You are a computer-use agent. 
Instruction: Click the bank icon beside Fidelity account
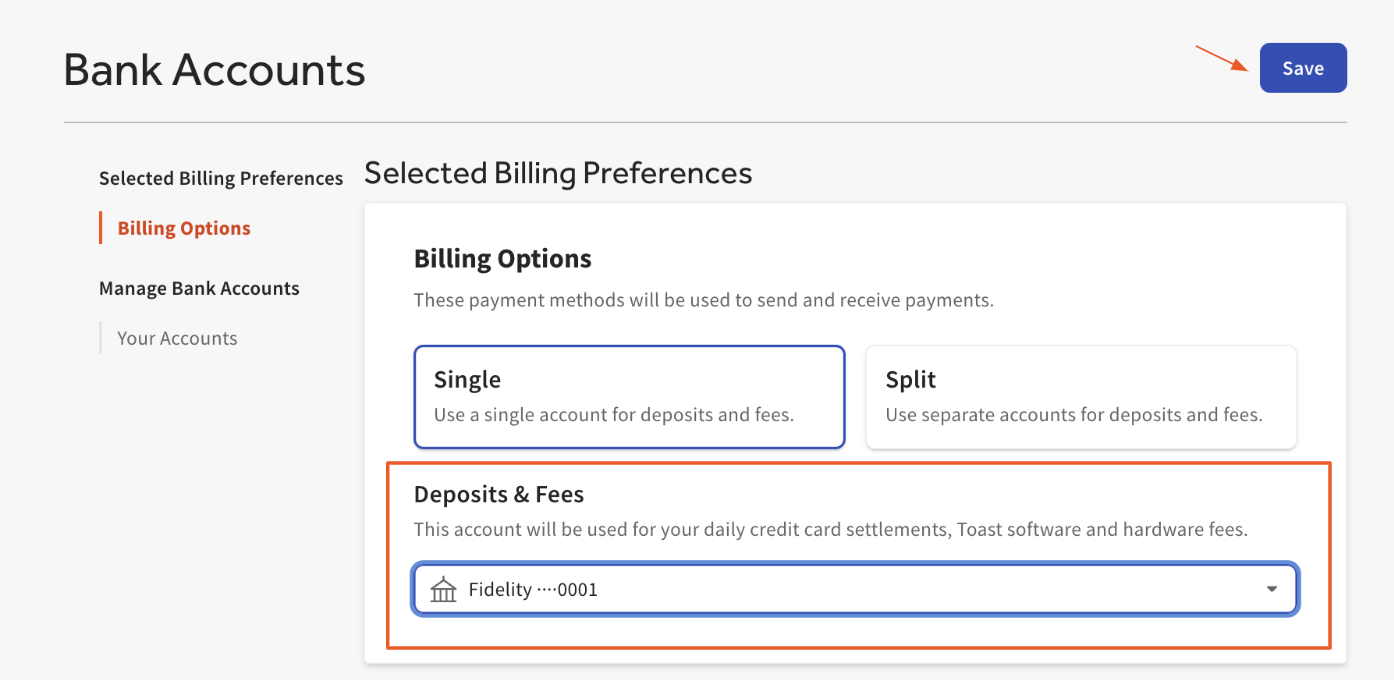tap(444, 589)
